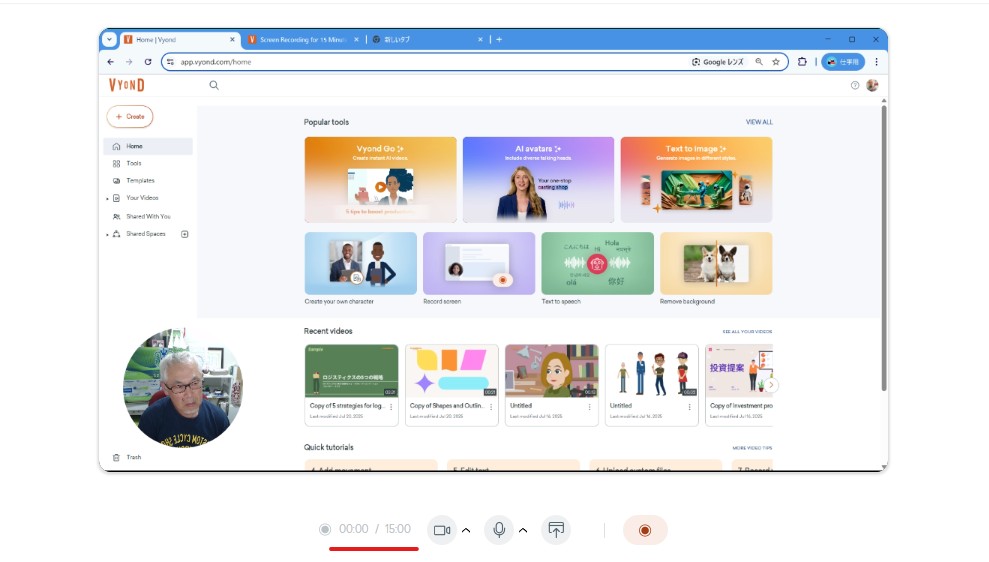
Task: Open options menu for Untitled woman video
Action: (590, 407)
